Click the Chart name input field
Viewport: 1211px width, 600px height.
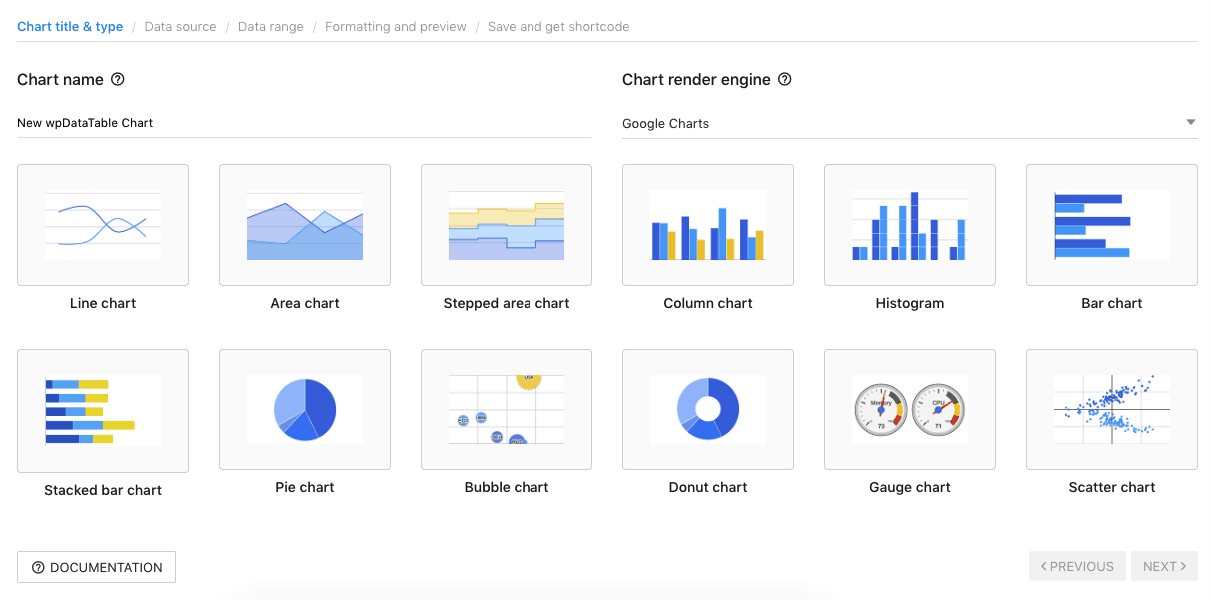point(304,123)
